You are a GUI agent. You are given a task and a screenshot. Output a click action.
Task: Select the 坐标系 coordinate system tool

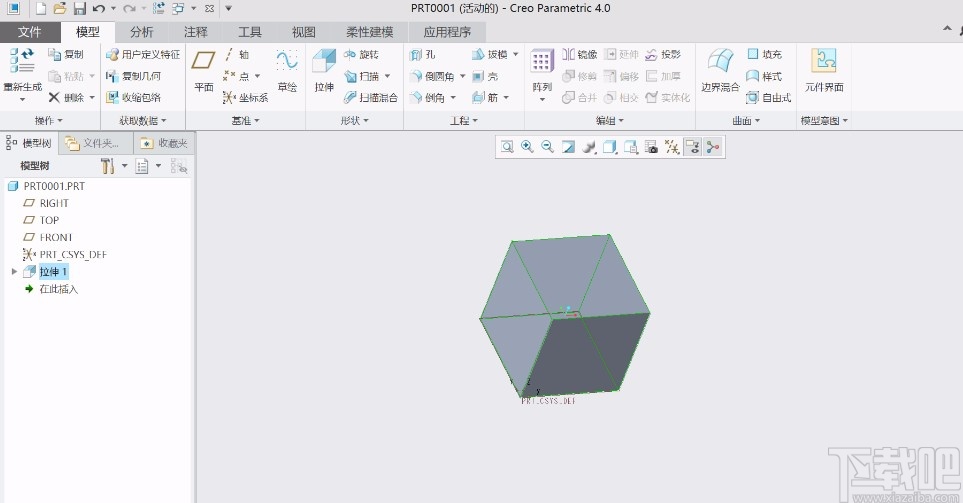coord(245,97)
